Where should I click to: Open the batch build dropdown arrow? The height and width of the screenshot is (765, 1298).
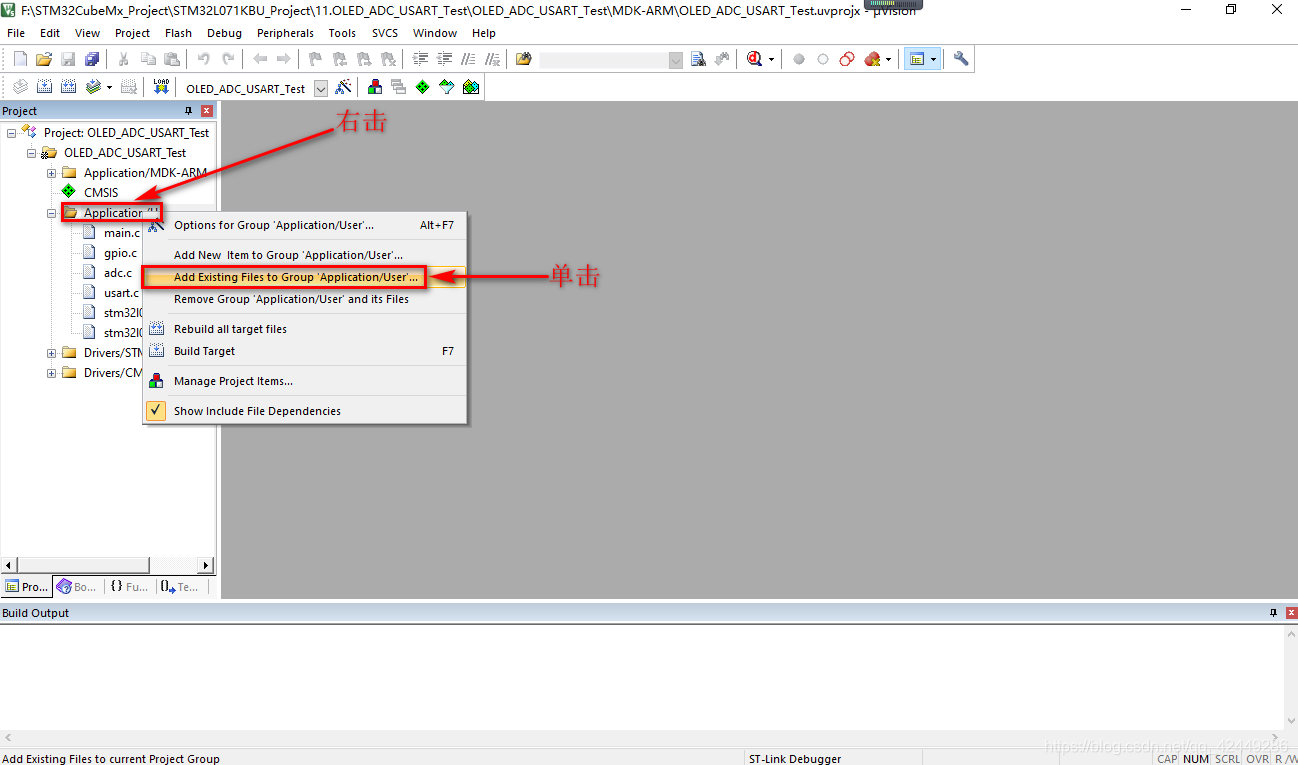[109, 87]
